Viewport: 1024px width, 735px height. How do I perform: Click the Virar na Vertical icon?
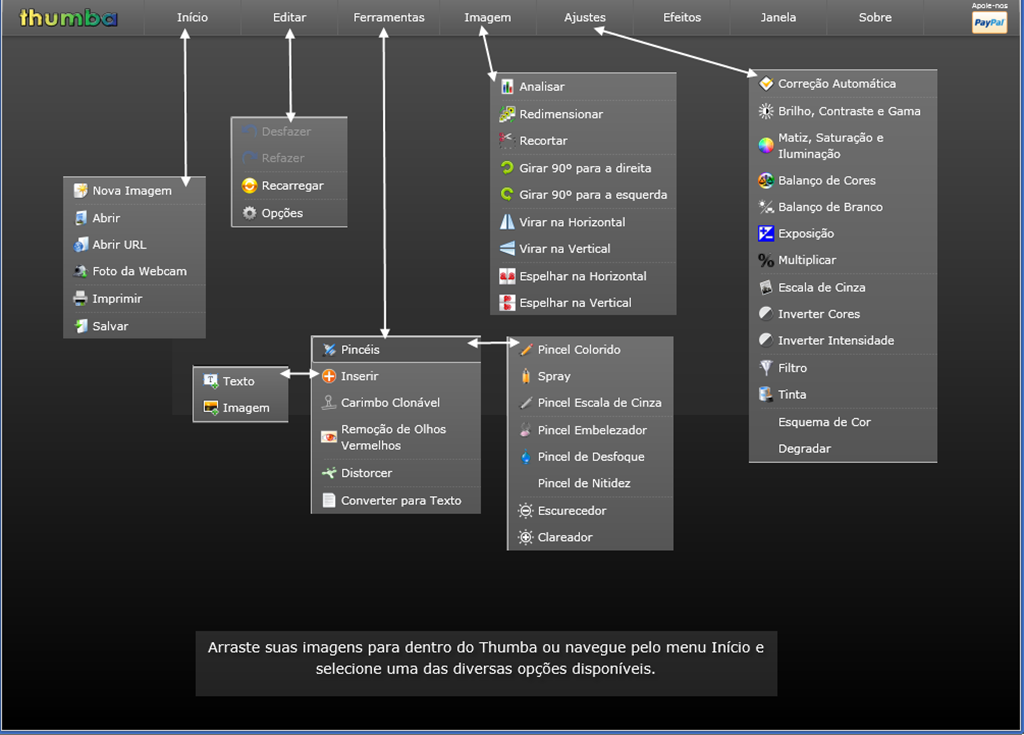click(507, 248)
